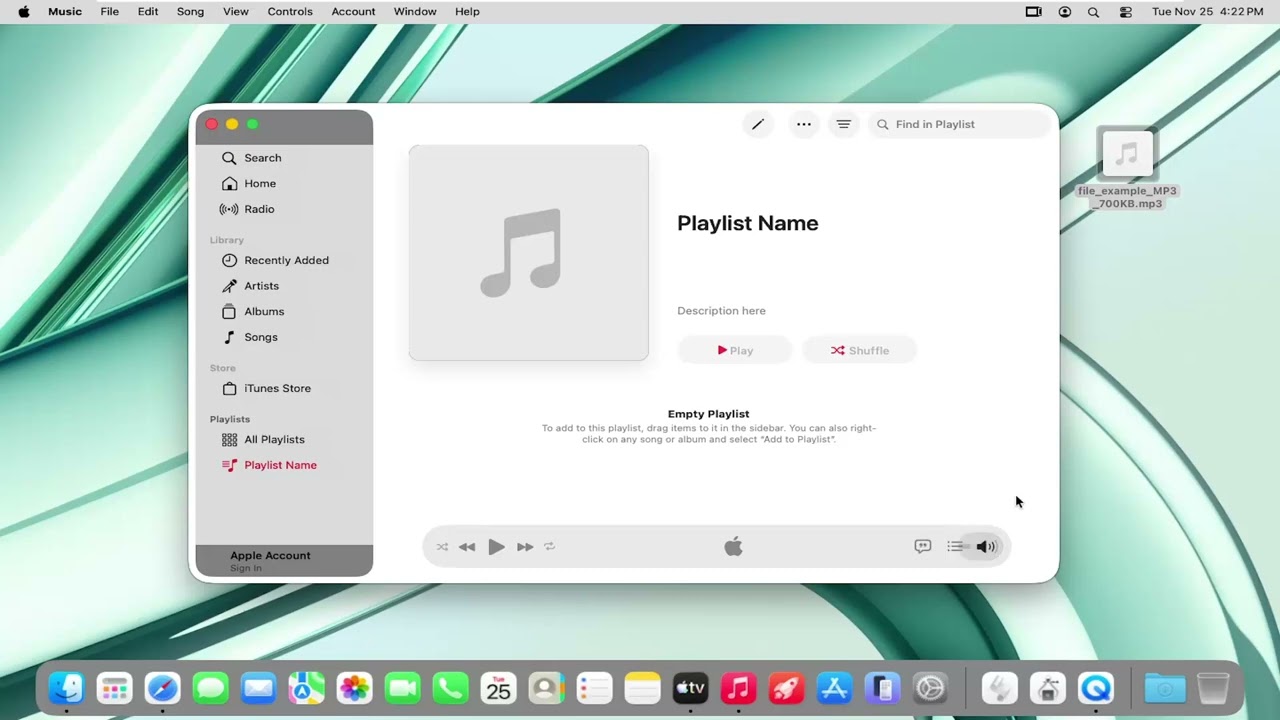Click the Description here text
This screenshot has height=720, width=1280.
721,311
